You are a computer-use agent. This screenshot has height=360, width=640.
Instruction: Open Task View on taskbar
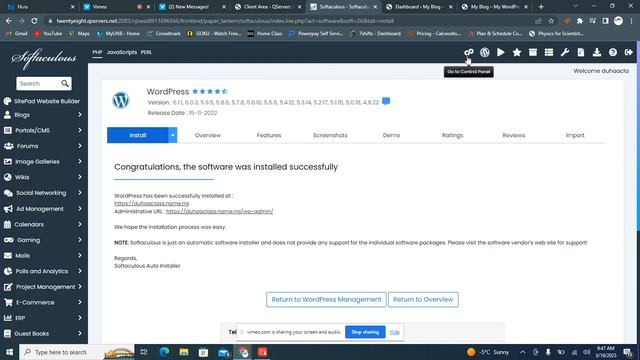pos(144,352)
